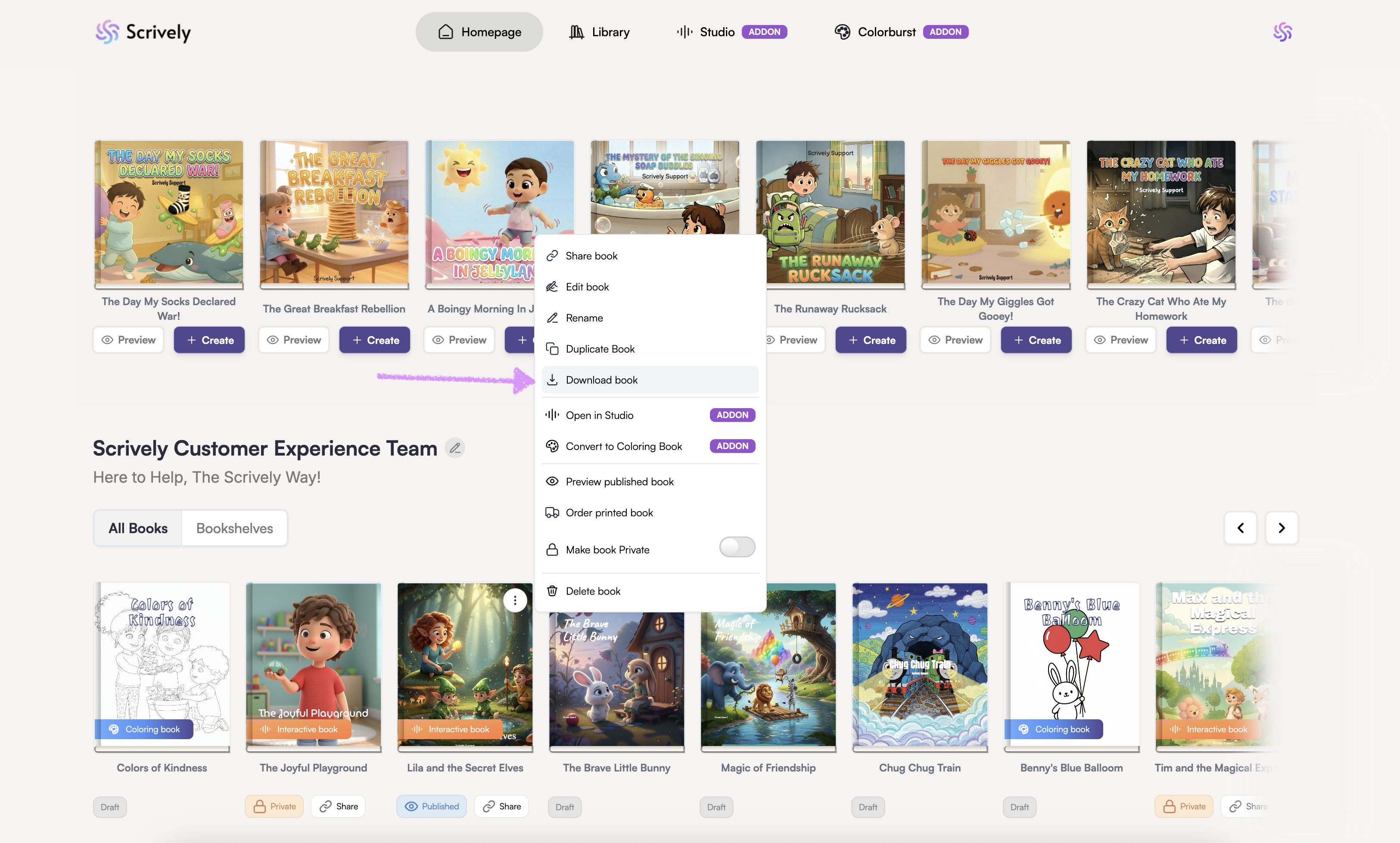Click the pencil icon beside team name
Viewport: 1400px width, 843px height.
pyautogui.click(x=455, y=448)
